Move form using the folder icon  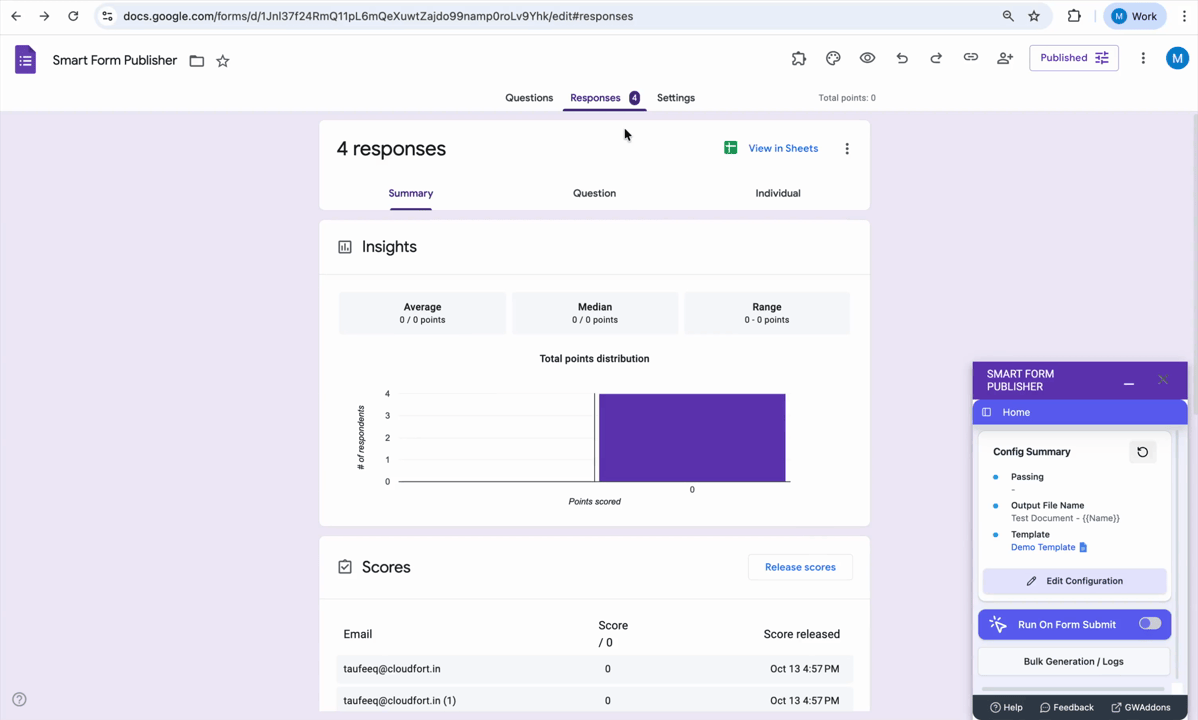pos(197,61)
